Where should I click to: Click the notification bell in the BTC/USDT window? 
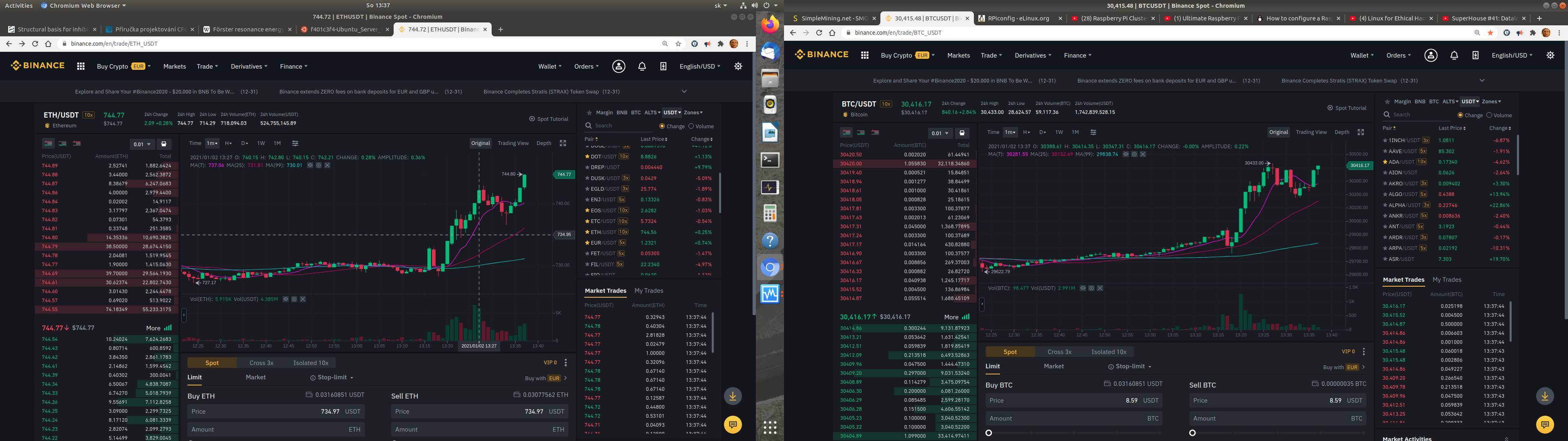(1454, 56)
